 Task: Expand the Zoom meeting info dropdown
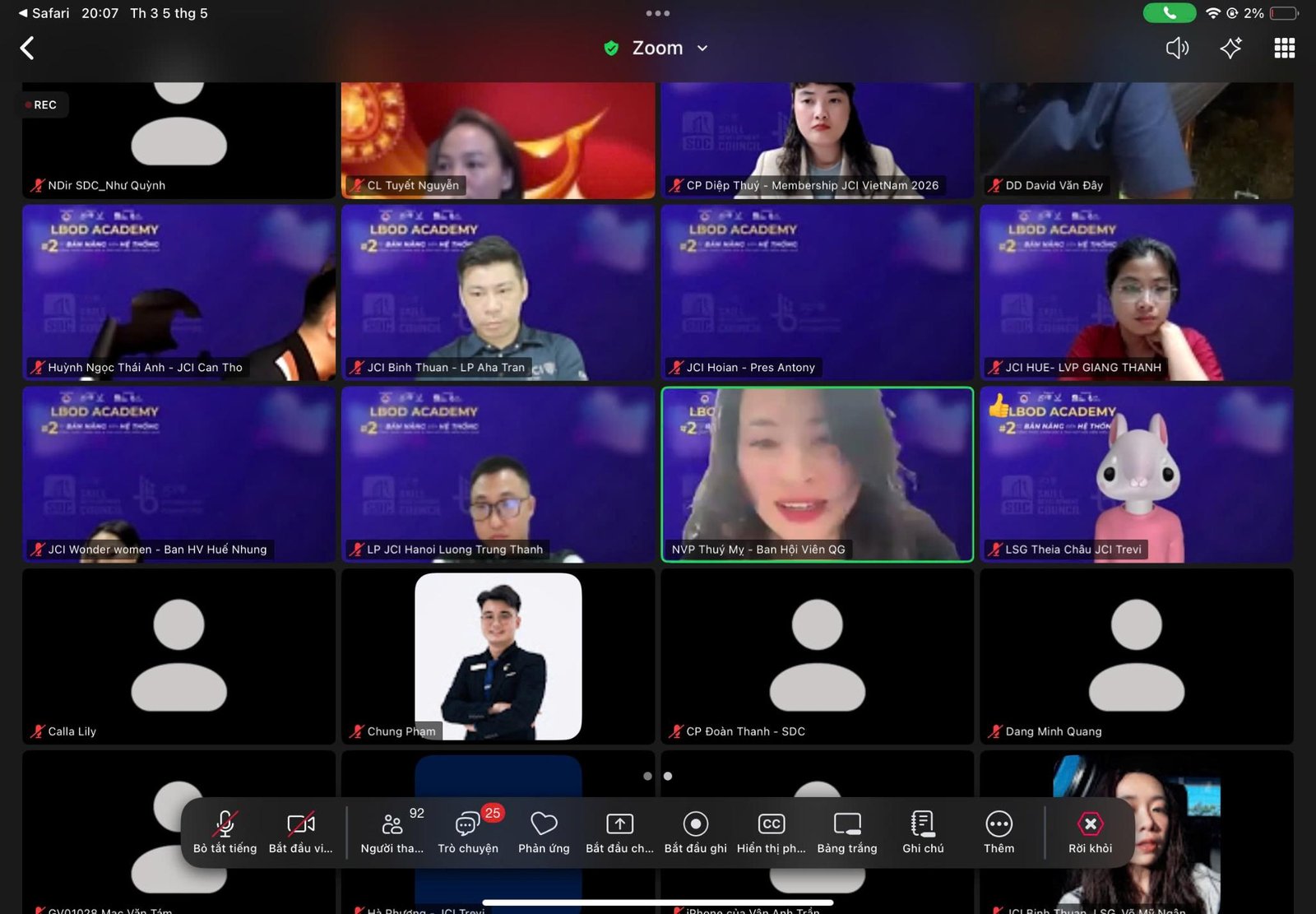[702, 49]
